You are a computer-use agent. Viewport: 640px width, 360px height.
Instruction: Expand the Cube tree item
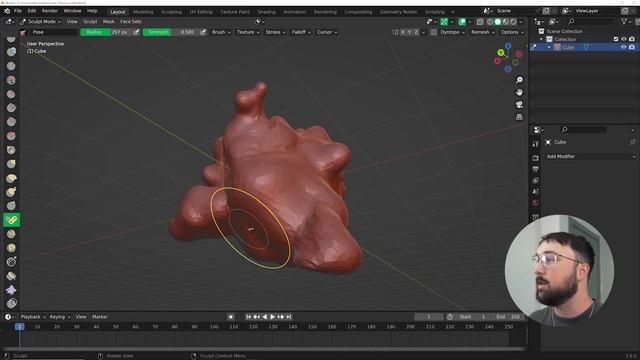[549, 47]
